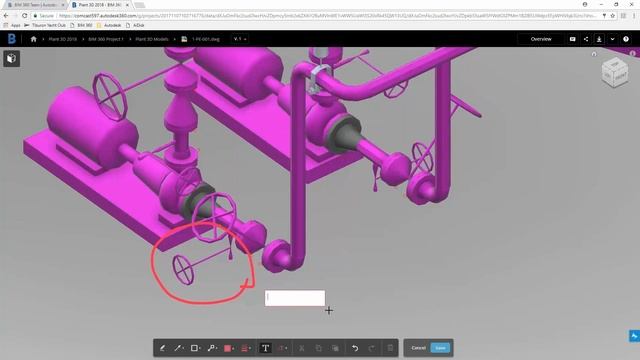Image resolution: width=640 pixels, height=360 pixels.
Task: Redo the markup action
Action: click(371, 348)
